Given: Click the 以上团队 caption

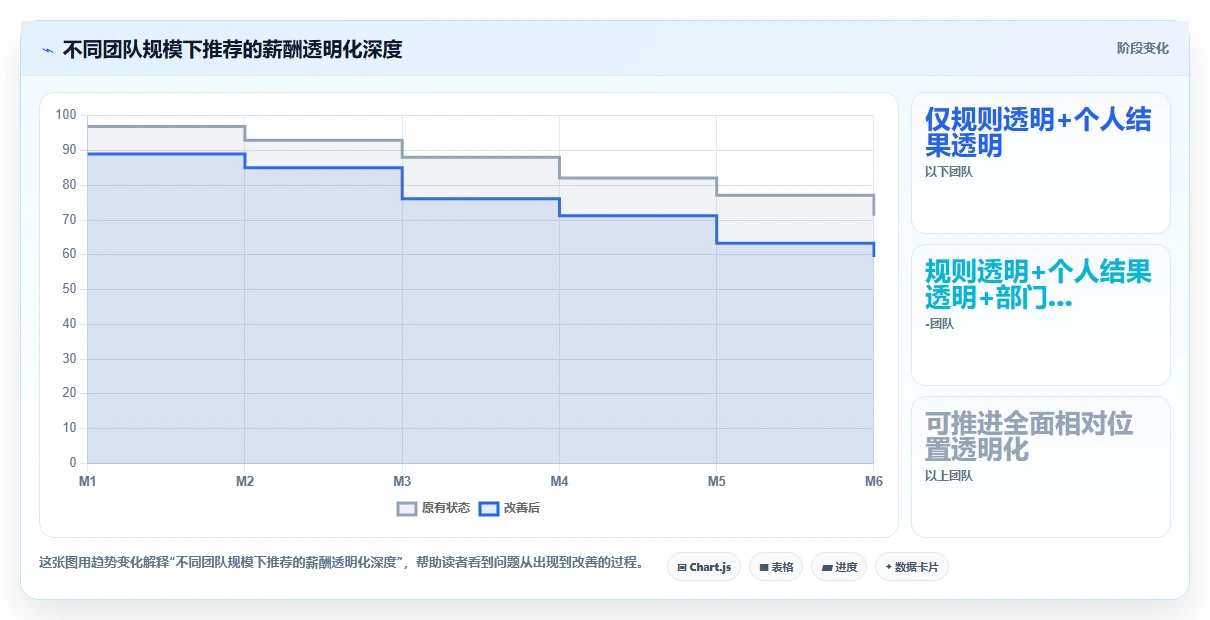Looking at the screenshot, I should coord(949,476).
